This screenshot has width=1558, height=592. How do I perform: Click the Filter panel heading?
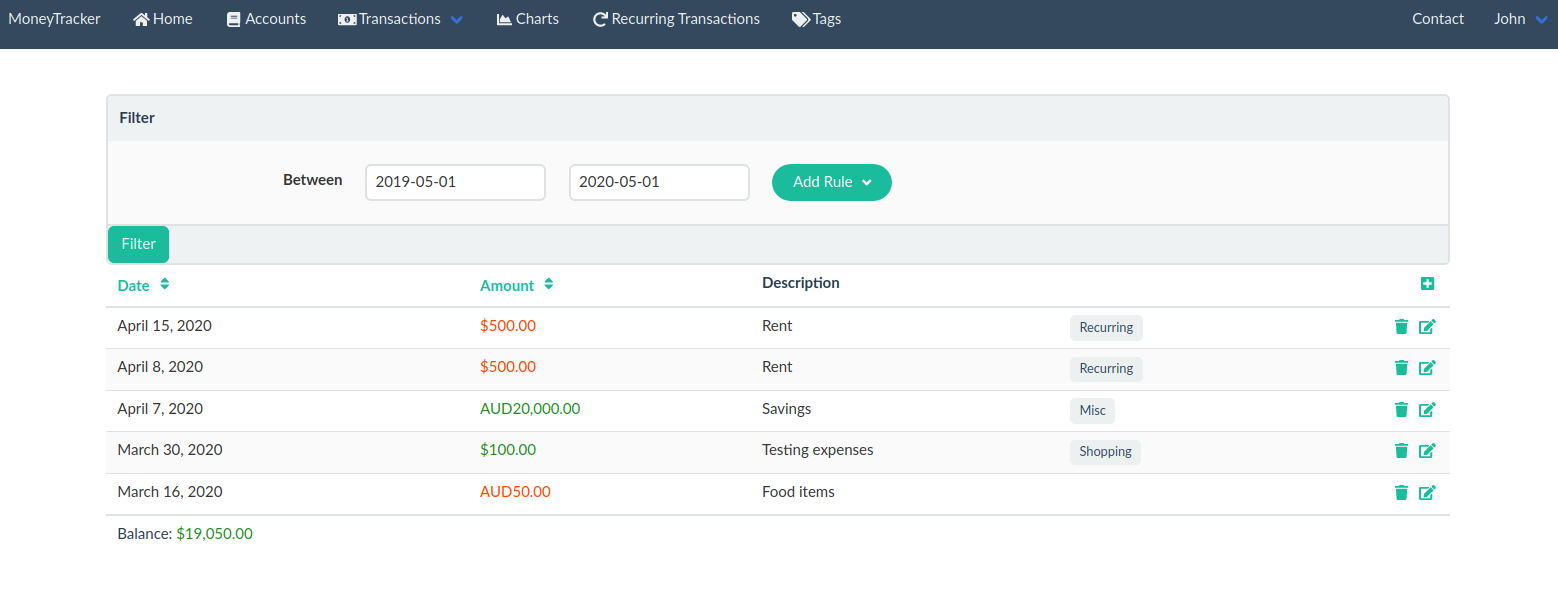point(137,118)
